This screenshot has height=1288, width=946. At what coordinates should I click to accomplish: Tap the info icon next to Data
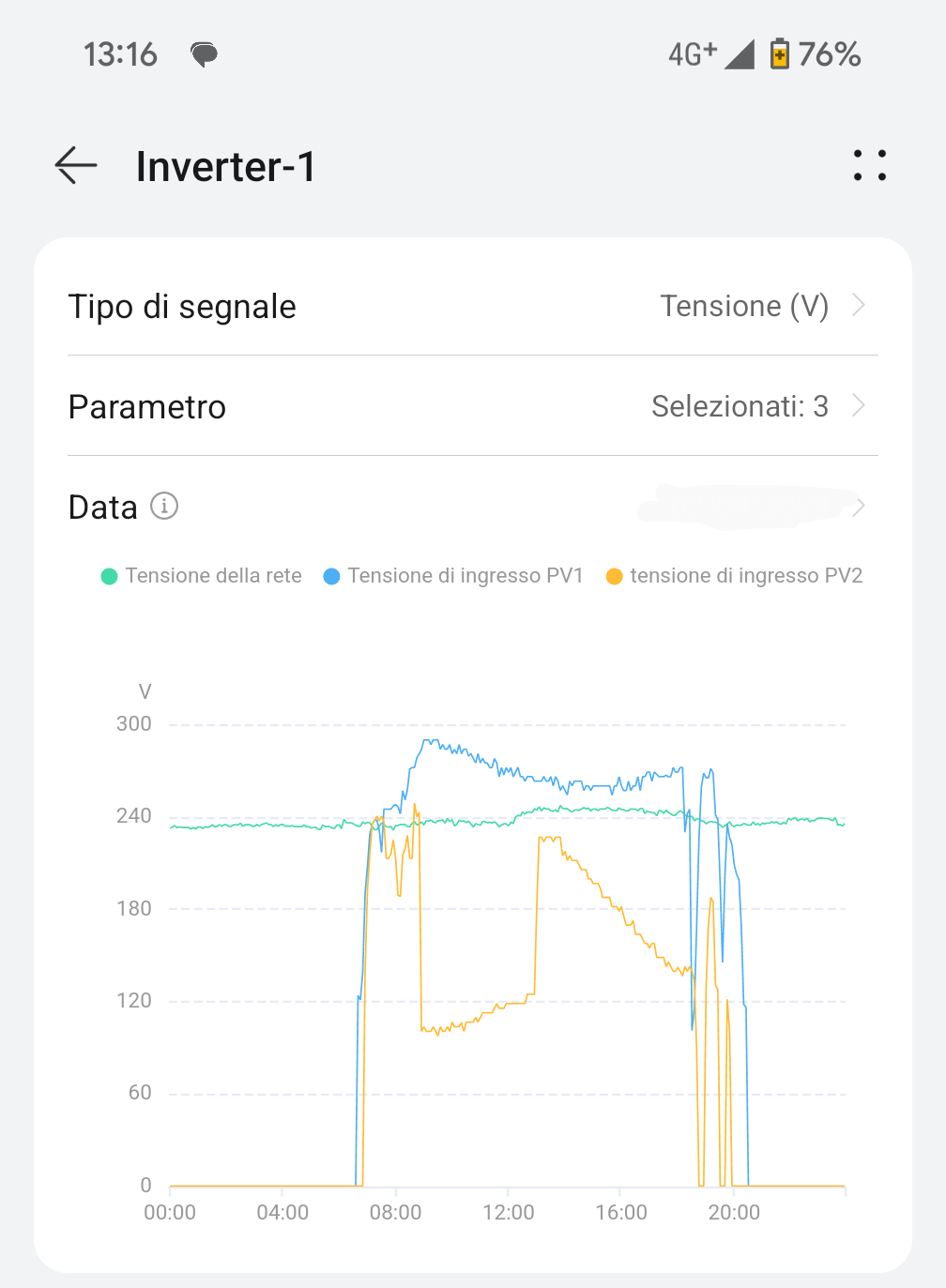click(x=164, y=507)
